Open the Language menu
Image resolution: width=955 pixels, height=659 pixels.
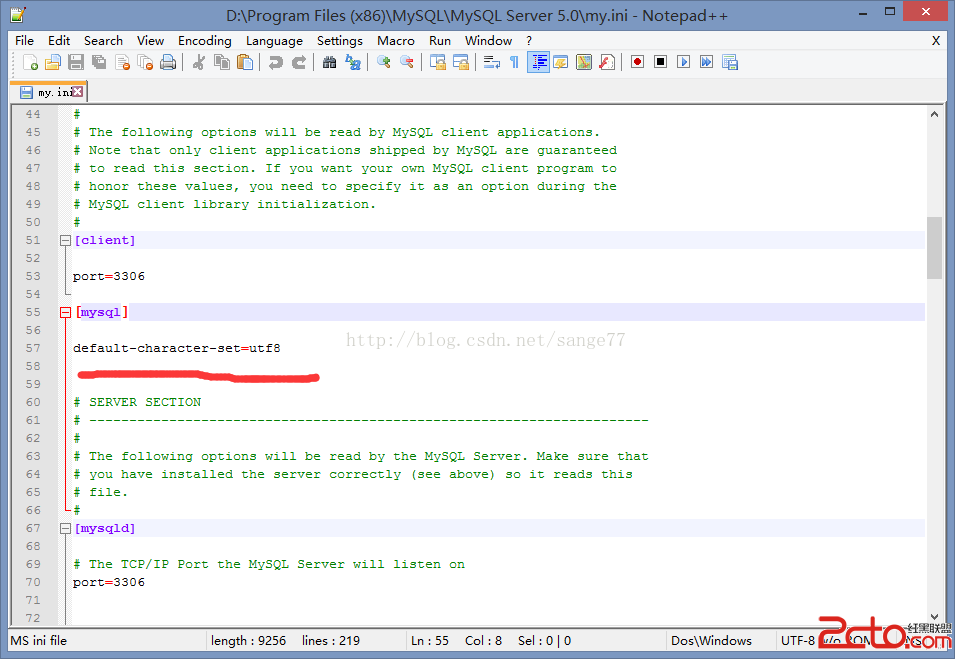274,41
